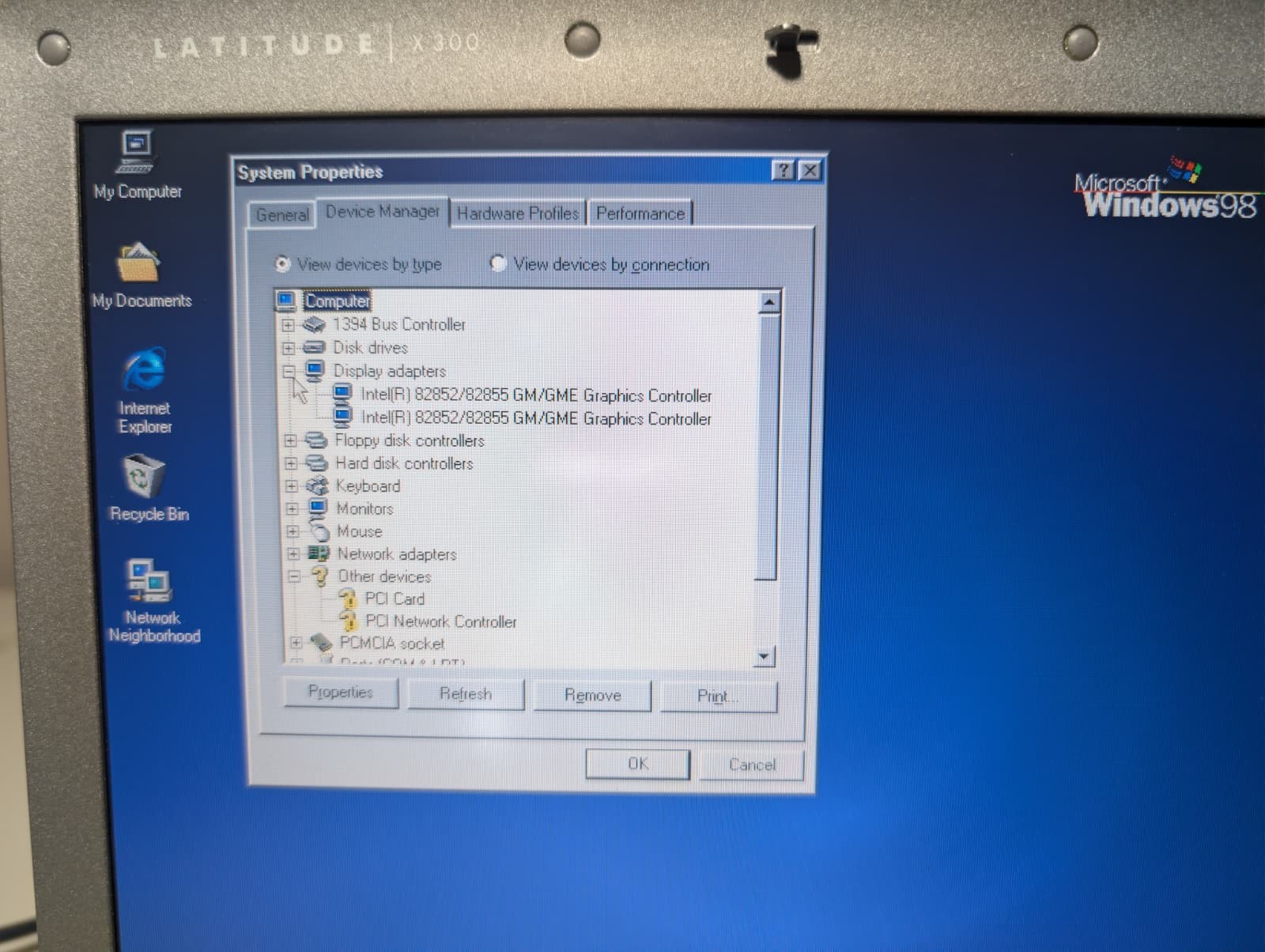The height and width of the screenshot is (952, 1265).
Task: Dismiss dialog with Cancel button
Action: [752, 764]
